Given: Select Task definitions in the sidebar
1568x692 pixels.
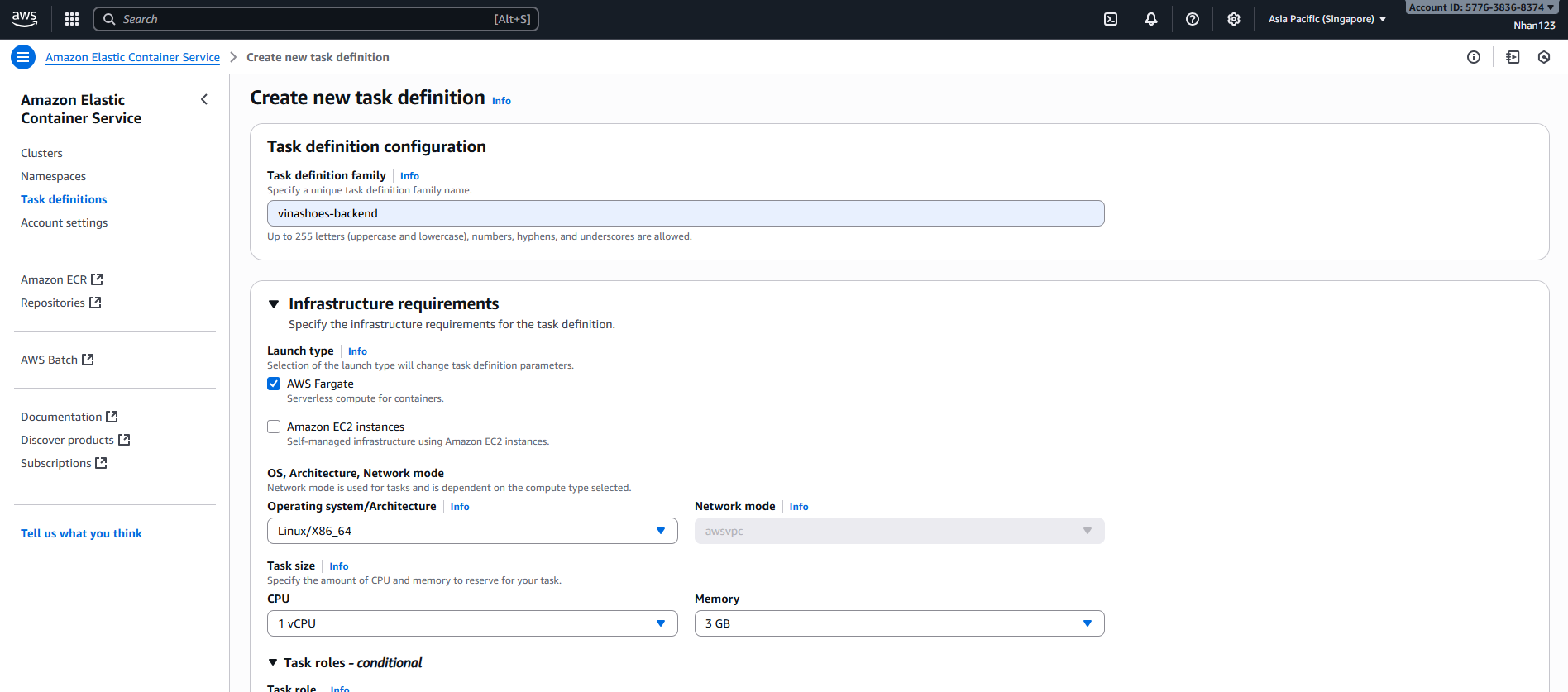Looking at the screenshot, I should point(64,199).
